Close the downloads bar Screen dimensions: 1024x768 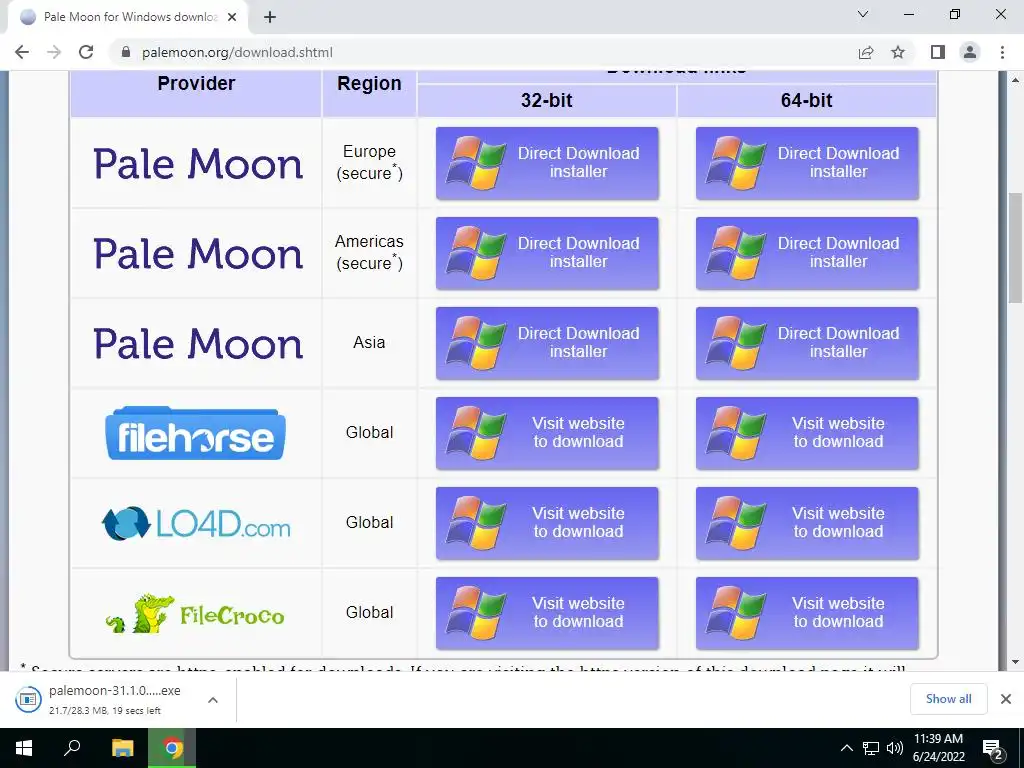coord(1006,699)
